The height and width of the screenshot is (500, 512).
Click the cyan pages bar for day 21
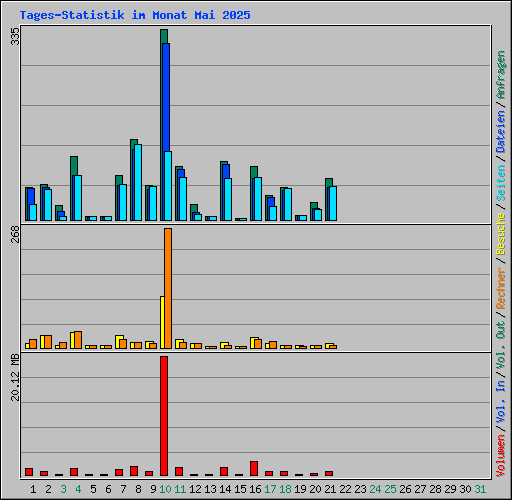tap(333, 203)
